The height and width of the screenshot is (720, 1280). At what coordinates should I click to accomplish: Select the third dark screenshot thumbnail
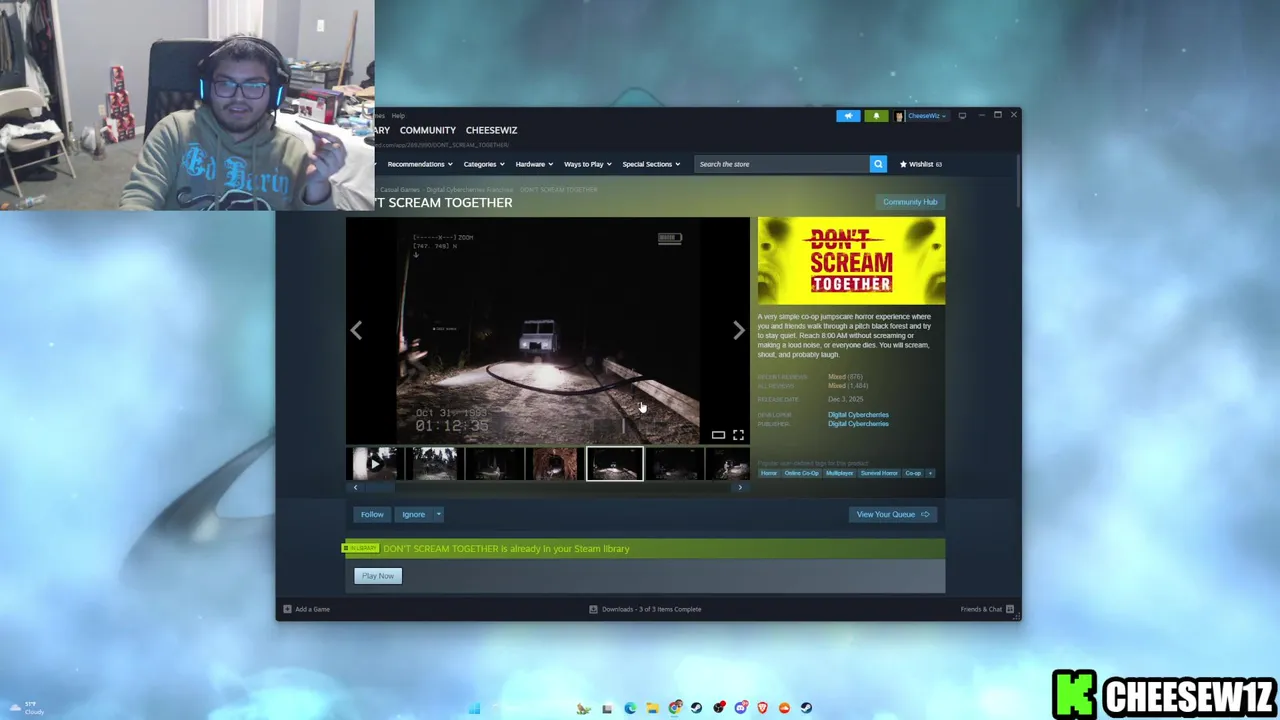495,464
